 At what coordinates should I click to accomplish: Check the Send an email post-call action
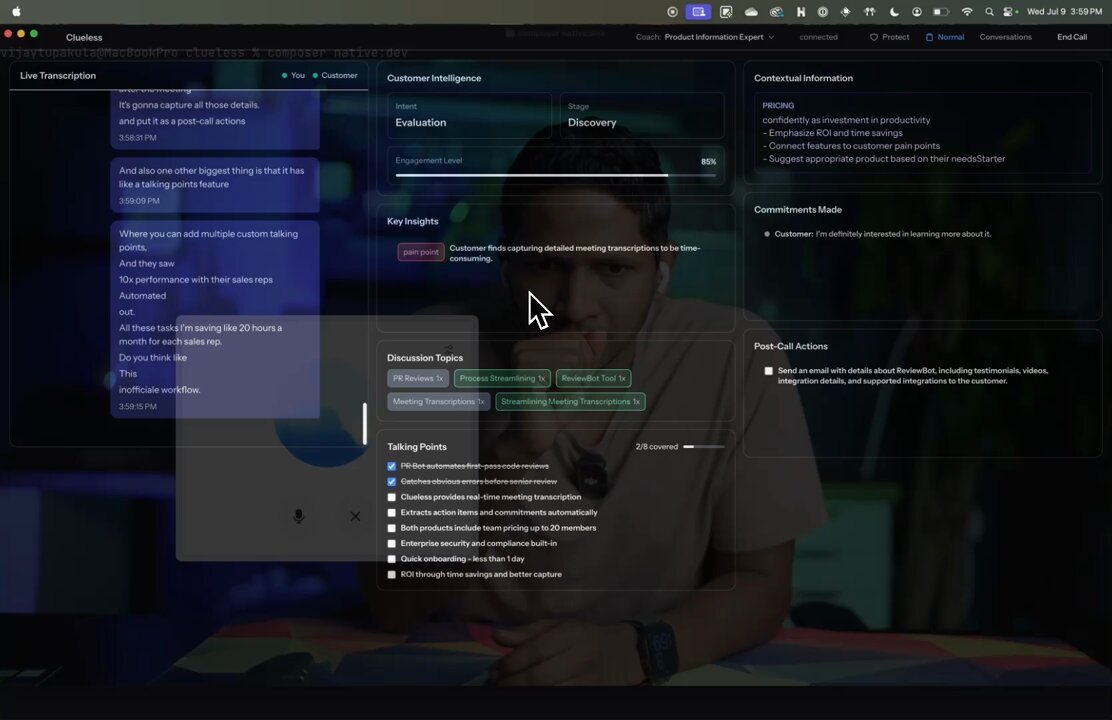768,371
